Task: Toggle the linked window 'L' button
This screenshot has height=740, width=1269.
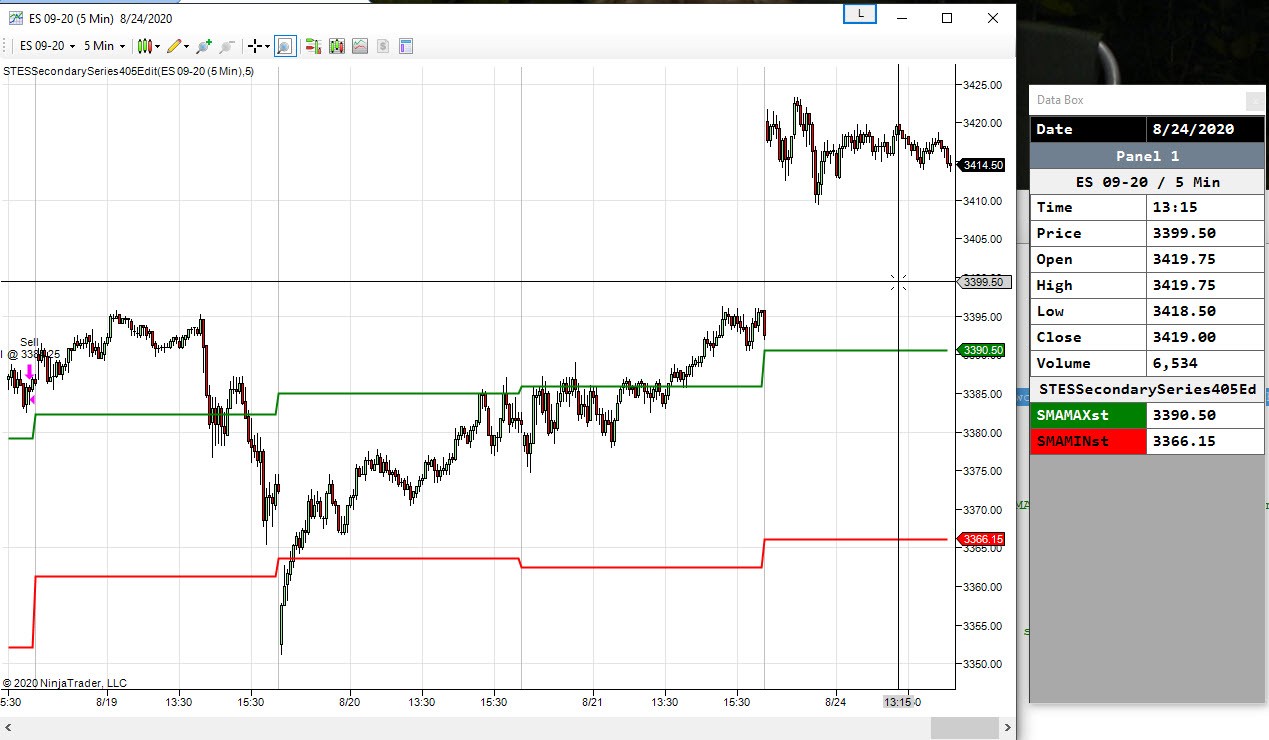Action: 858,13
